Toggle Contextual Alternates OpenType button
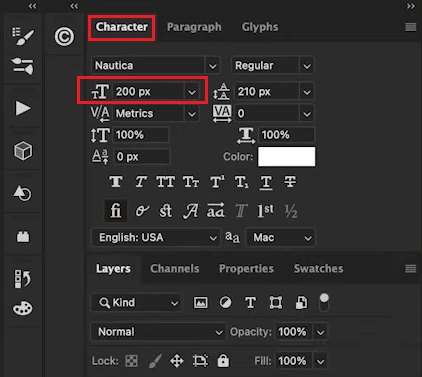The image size is (422, 377). click(x=142, y=211)
